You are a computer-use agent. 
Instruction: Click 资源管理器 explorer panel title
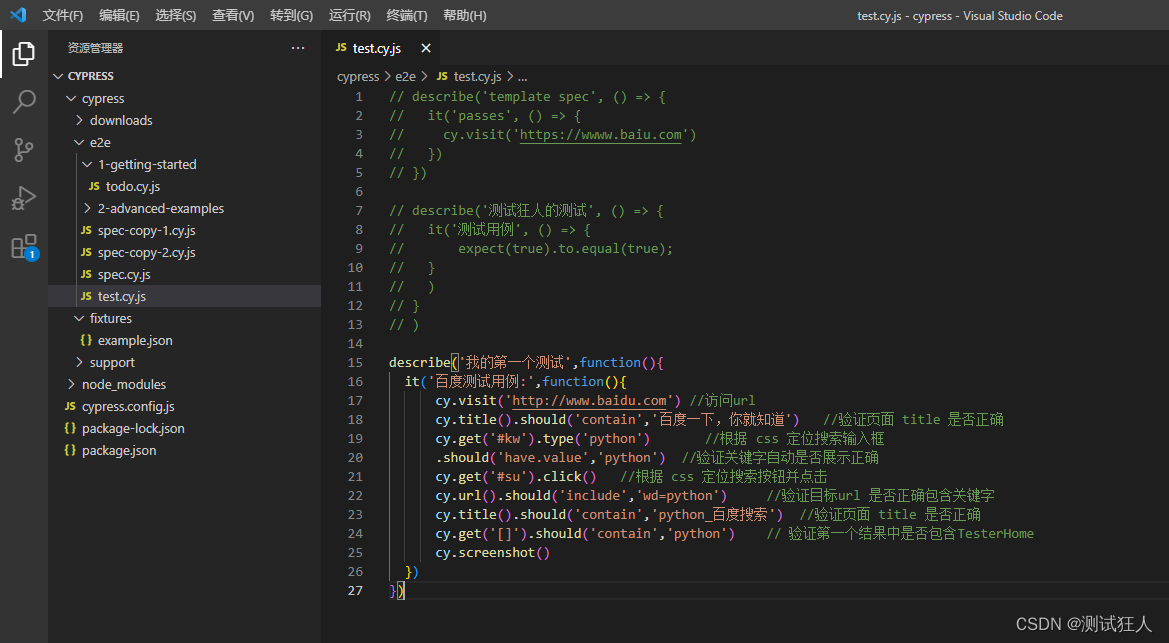pyautogui.click(x=95, y=48)
